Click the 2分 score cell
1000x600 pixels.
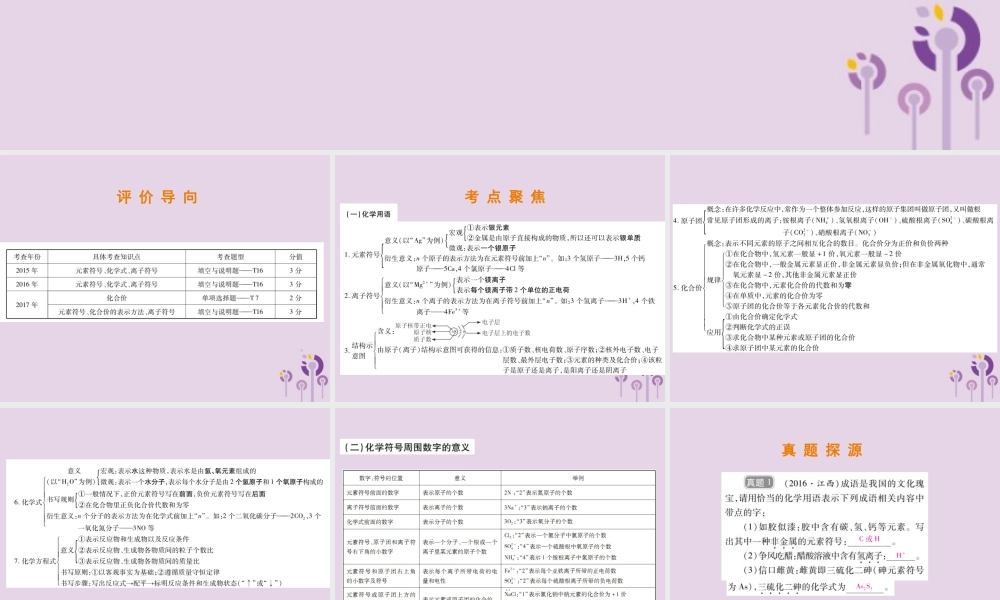click(x=295, y=298)
